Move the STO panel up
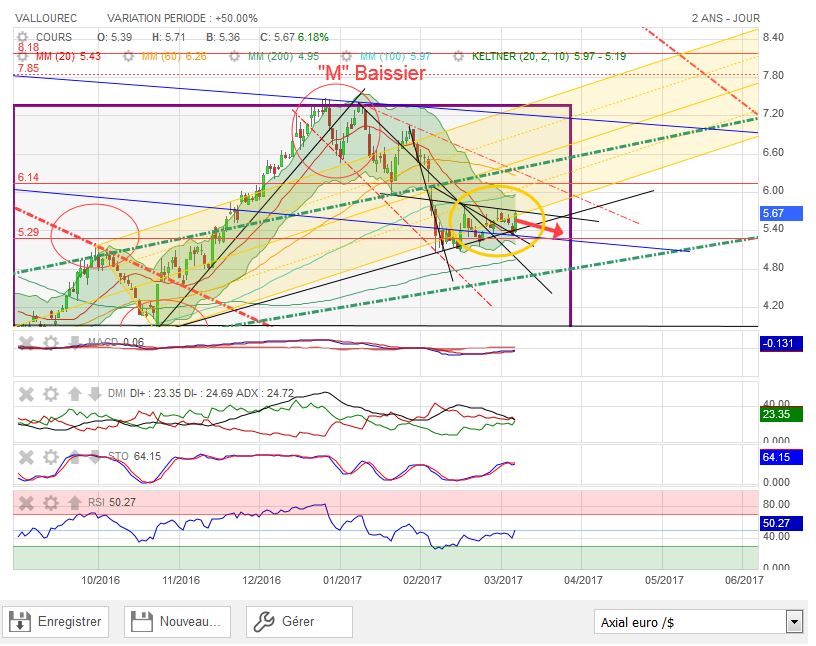This screenshot has width=816, height=646. point(74,457)
